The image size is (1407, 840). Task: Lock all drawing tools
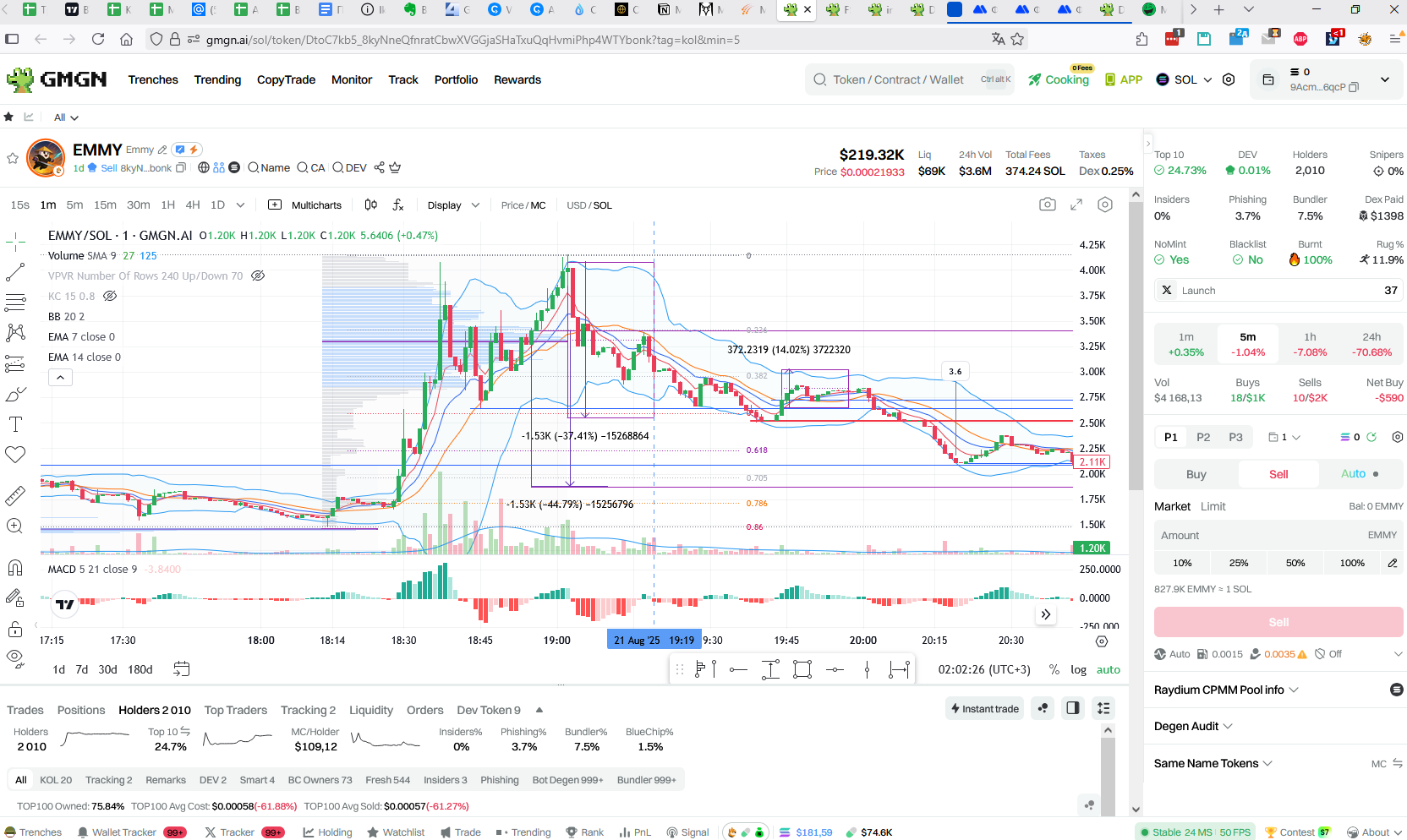click(15, 630)
